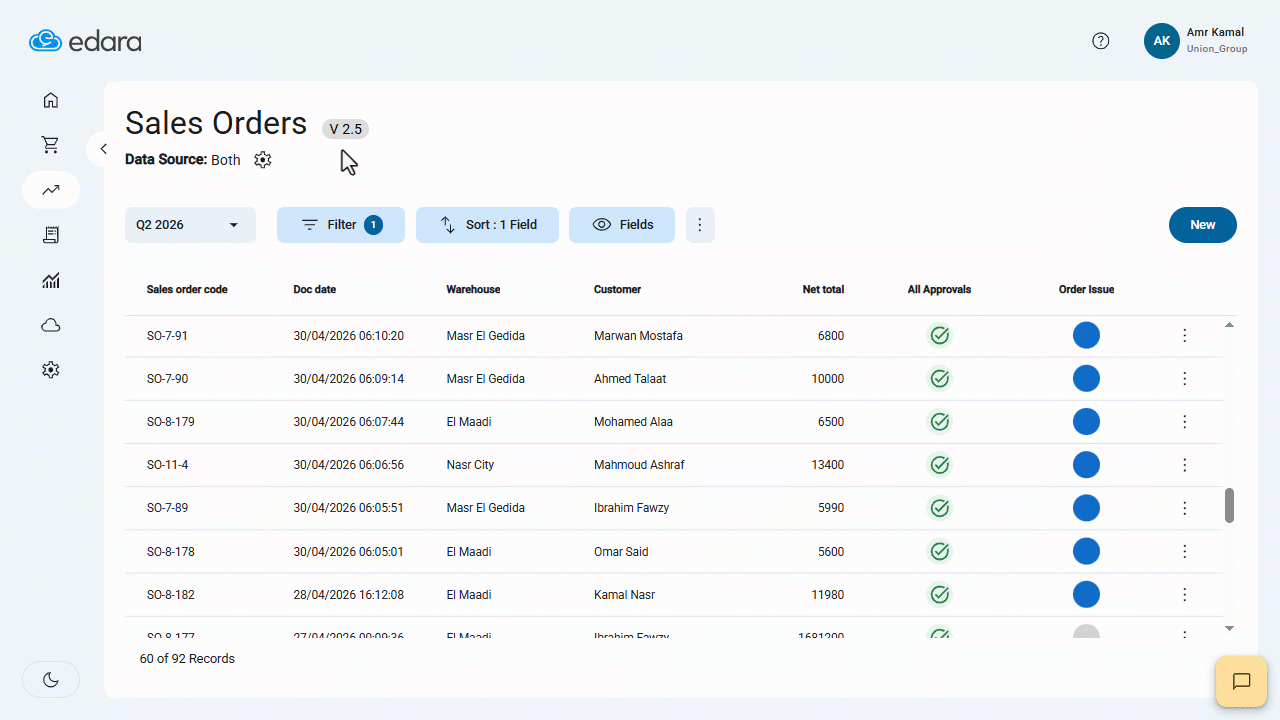Sort by Sales order code column header
The width and height of the screenshot is (1280, 720).
point(187,290)
